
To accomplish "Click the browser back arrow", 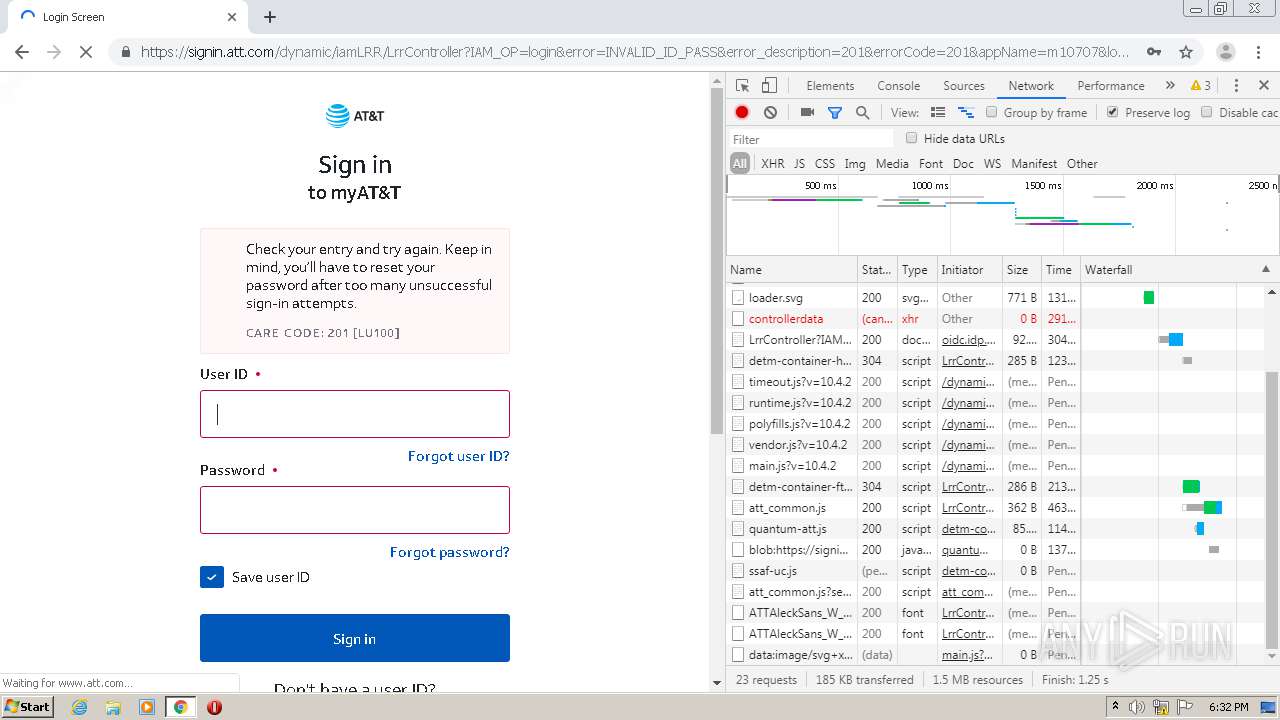I will 22,52.
